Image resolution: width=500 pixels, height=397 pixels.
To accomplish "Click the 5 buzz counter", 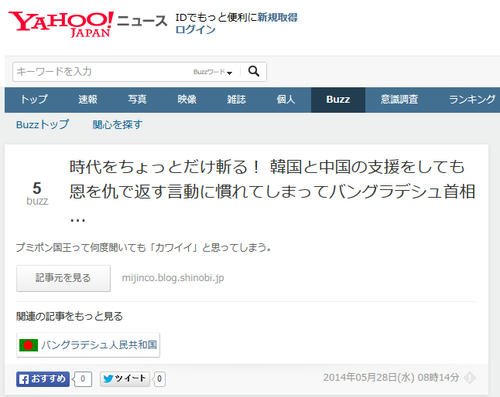I will click(x=37, y=194).
